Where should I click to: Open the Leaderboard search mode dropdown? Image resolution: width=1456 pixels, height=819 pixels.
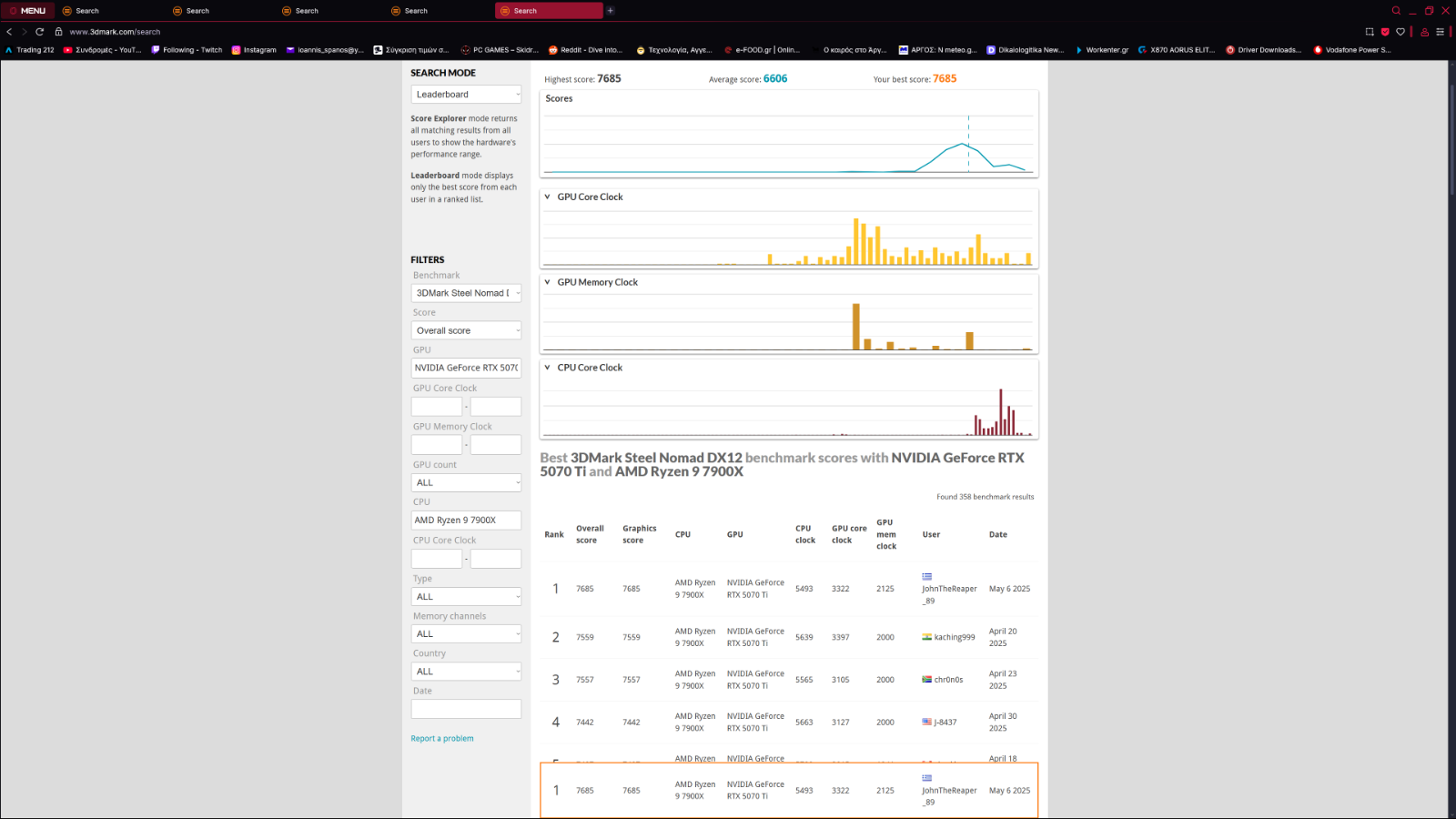click(466, 95)
